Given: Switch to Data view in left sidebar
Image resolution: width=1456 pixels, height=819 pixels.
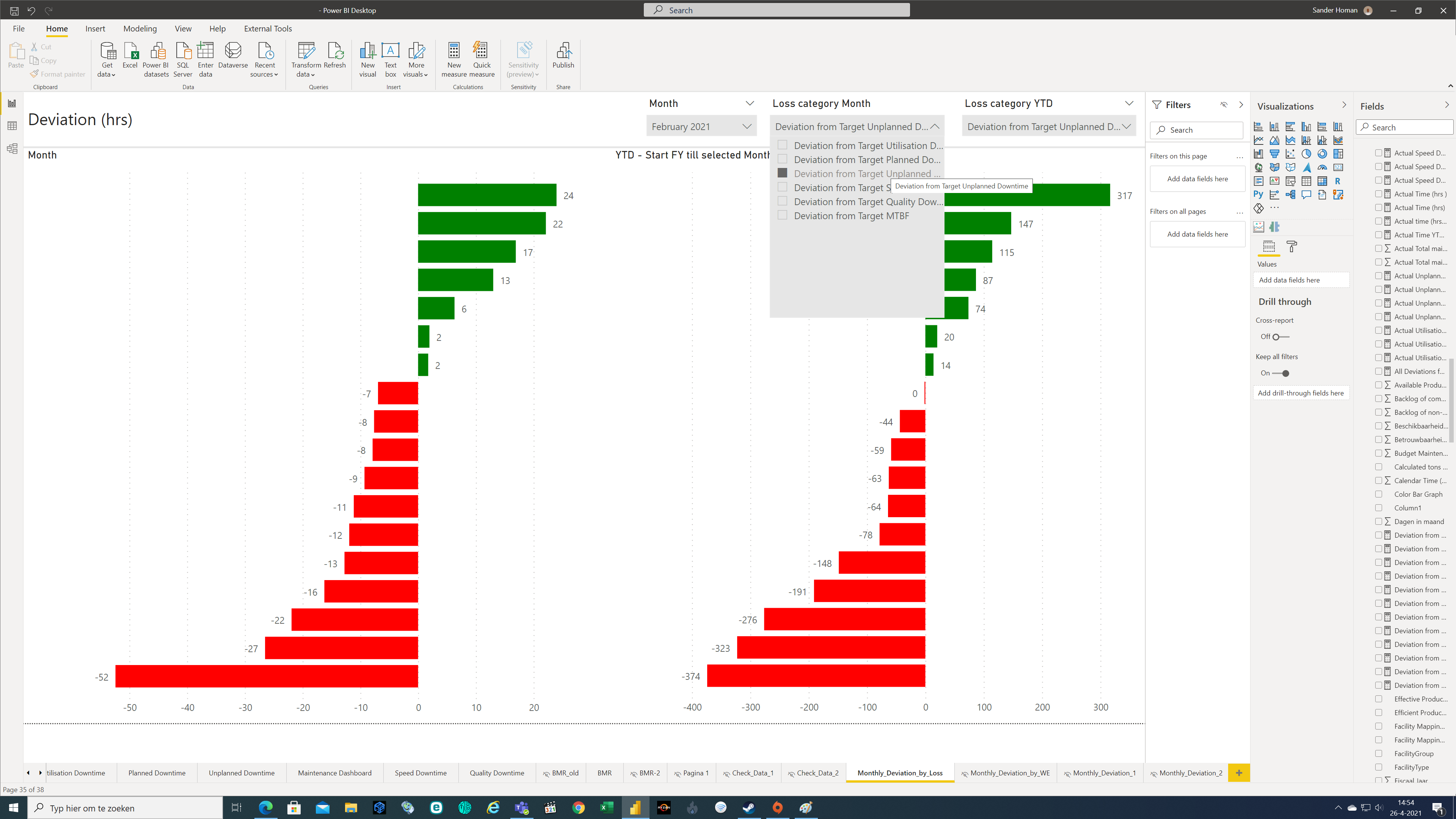Looking at the screenshot, I should click(12, 126).
